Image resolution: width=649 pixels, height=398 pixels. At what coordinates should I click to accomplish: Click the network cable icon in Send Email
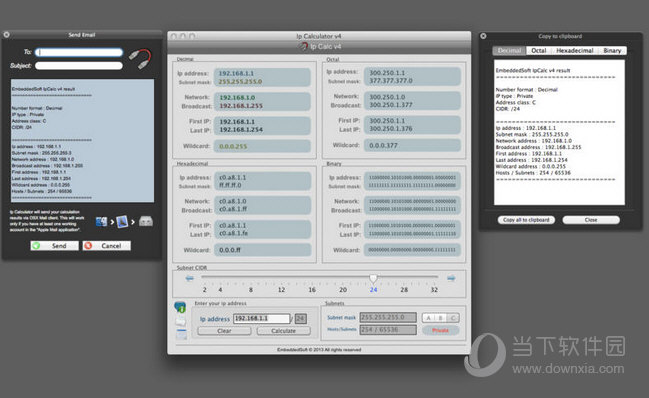140,59
